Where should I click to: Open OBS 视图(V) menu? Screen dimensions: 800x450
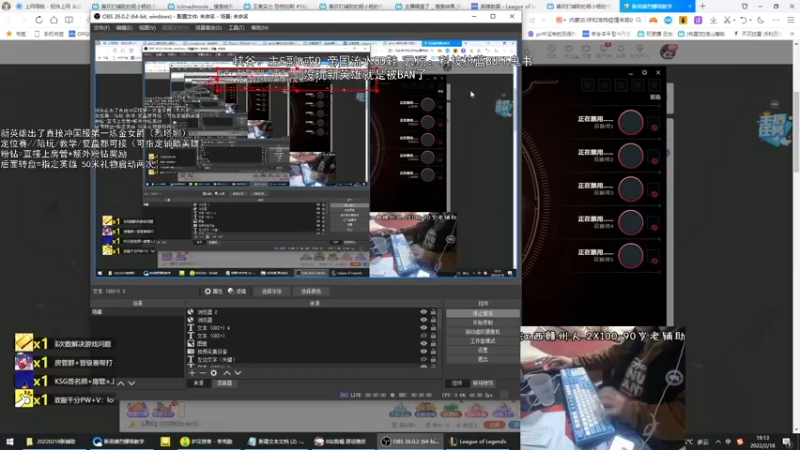pyautogui.click(x=147, y=28)
